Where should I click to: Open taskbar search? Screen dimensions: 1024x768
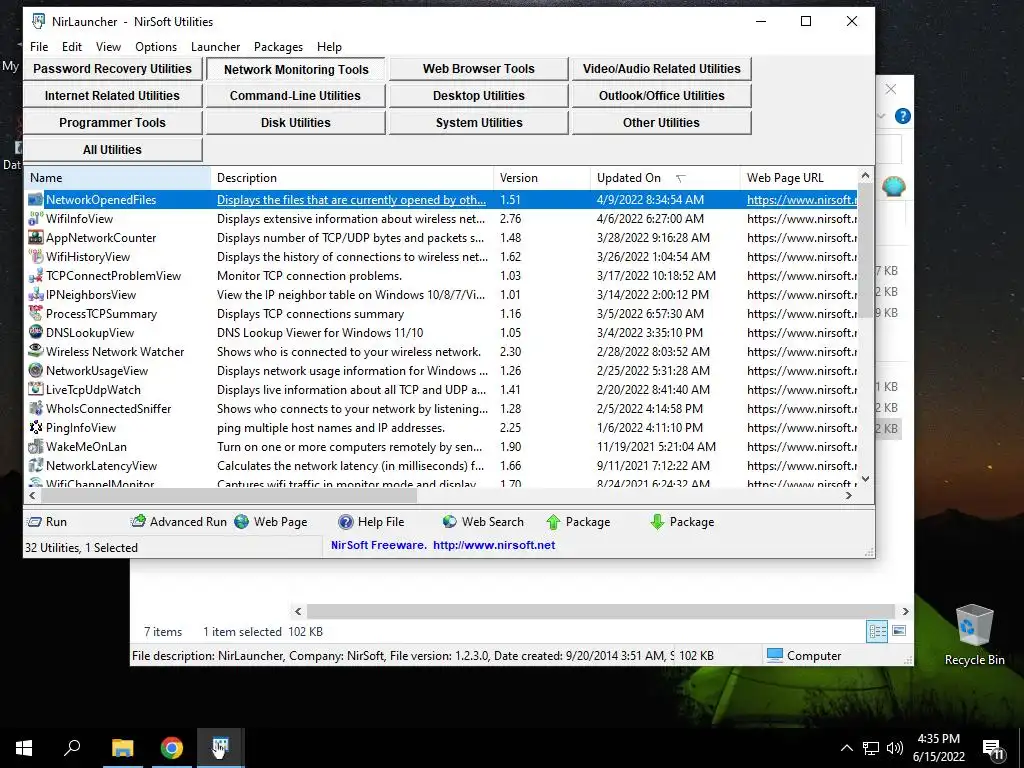(72, 748)
